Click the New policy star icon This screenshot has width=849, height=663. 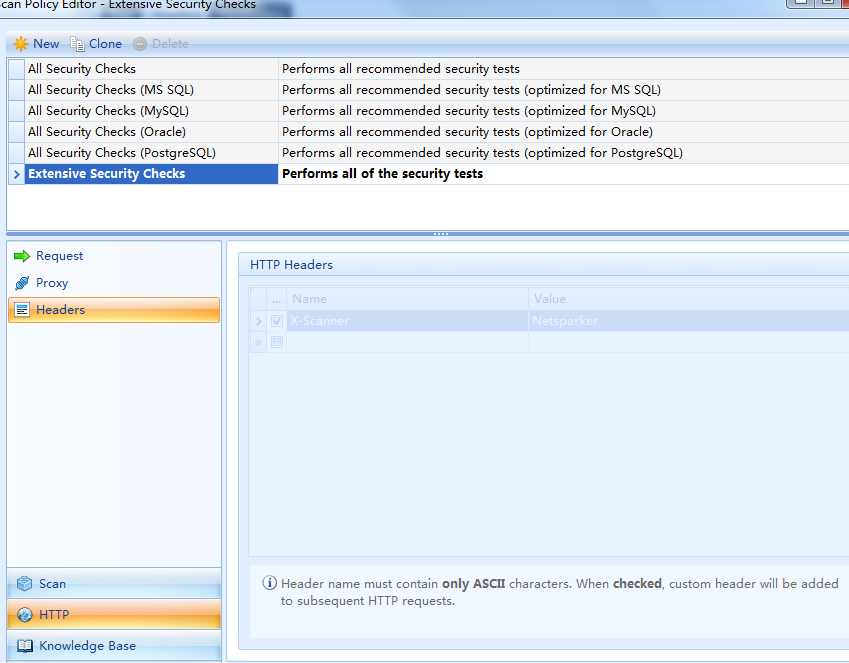[x=21, y=44]
